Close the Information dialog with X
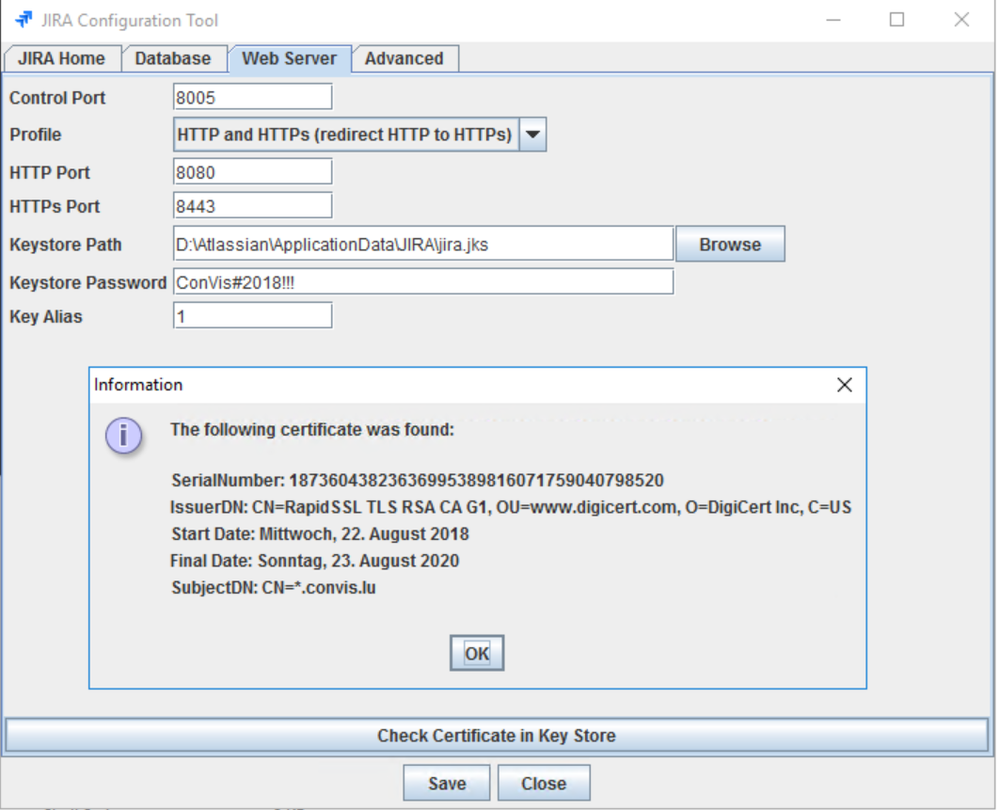Viewport: 999px width, 810px height. [844, 385]
